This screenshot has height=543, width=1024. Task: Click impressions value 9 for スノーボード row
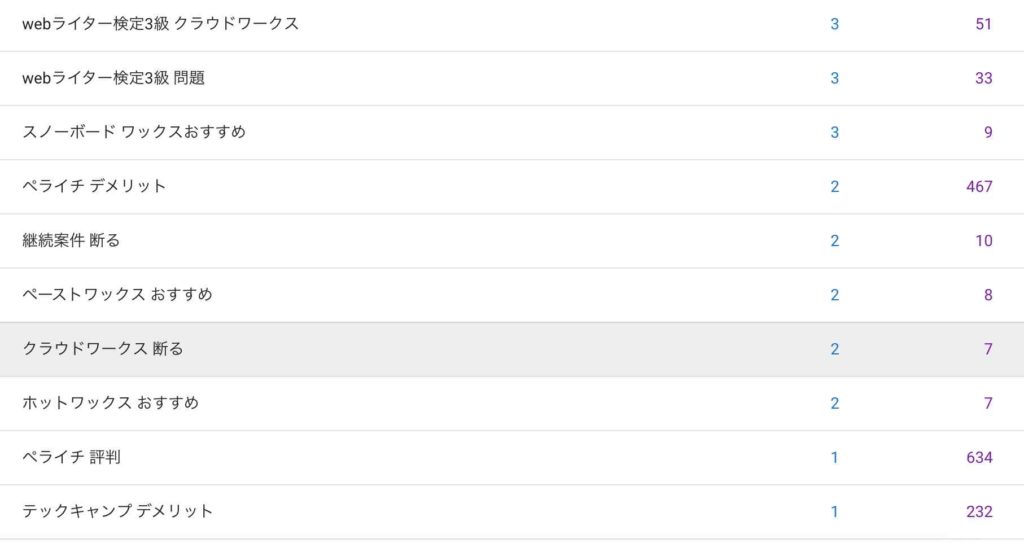click(x=988, y=133)
